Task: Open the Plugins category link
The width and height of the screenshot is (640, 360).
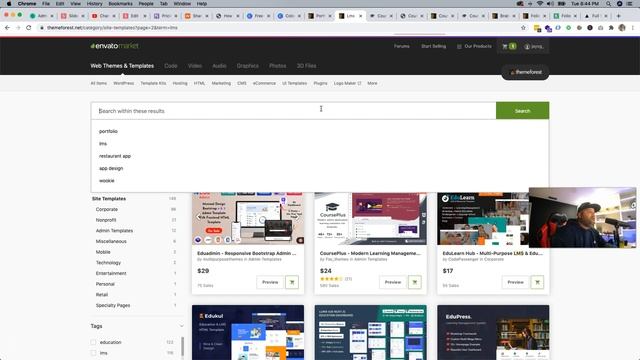Action: [x=320, y=83]
